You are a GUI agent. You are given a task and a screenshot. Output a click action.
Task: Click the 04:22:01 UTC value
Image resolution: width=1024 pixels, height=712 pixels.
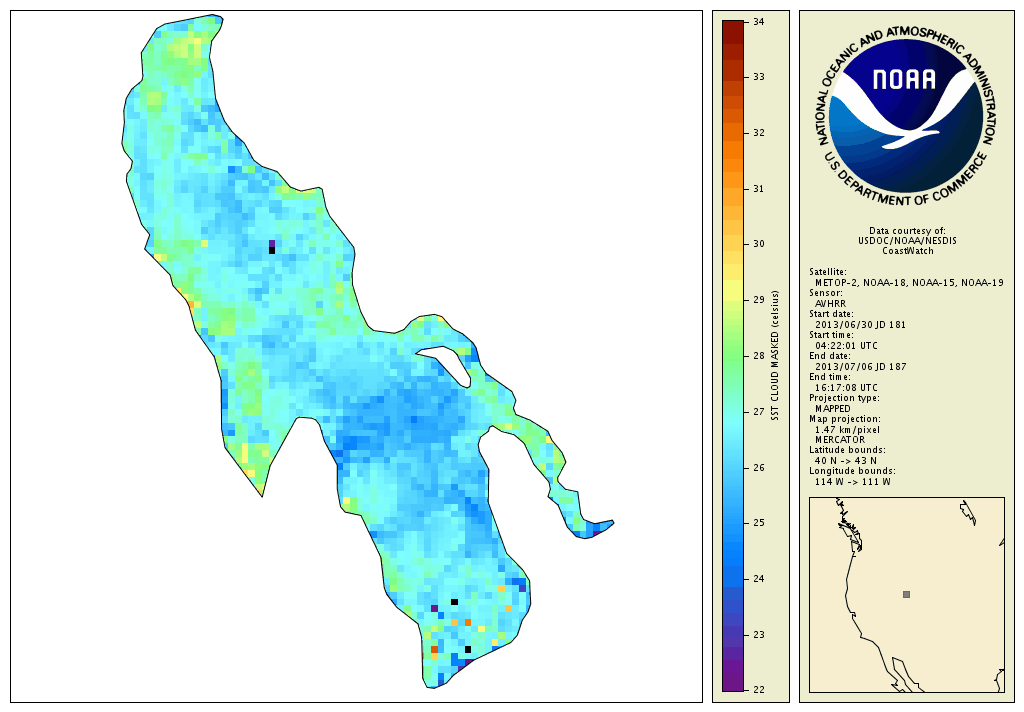point(846,346)
